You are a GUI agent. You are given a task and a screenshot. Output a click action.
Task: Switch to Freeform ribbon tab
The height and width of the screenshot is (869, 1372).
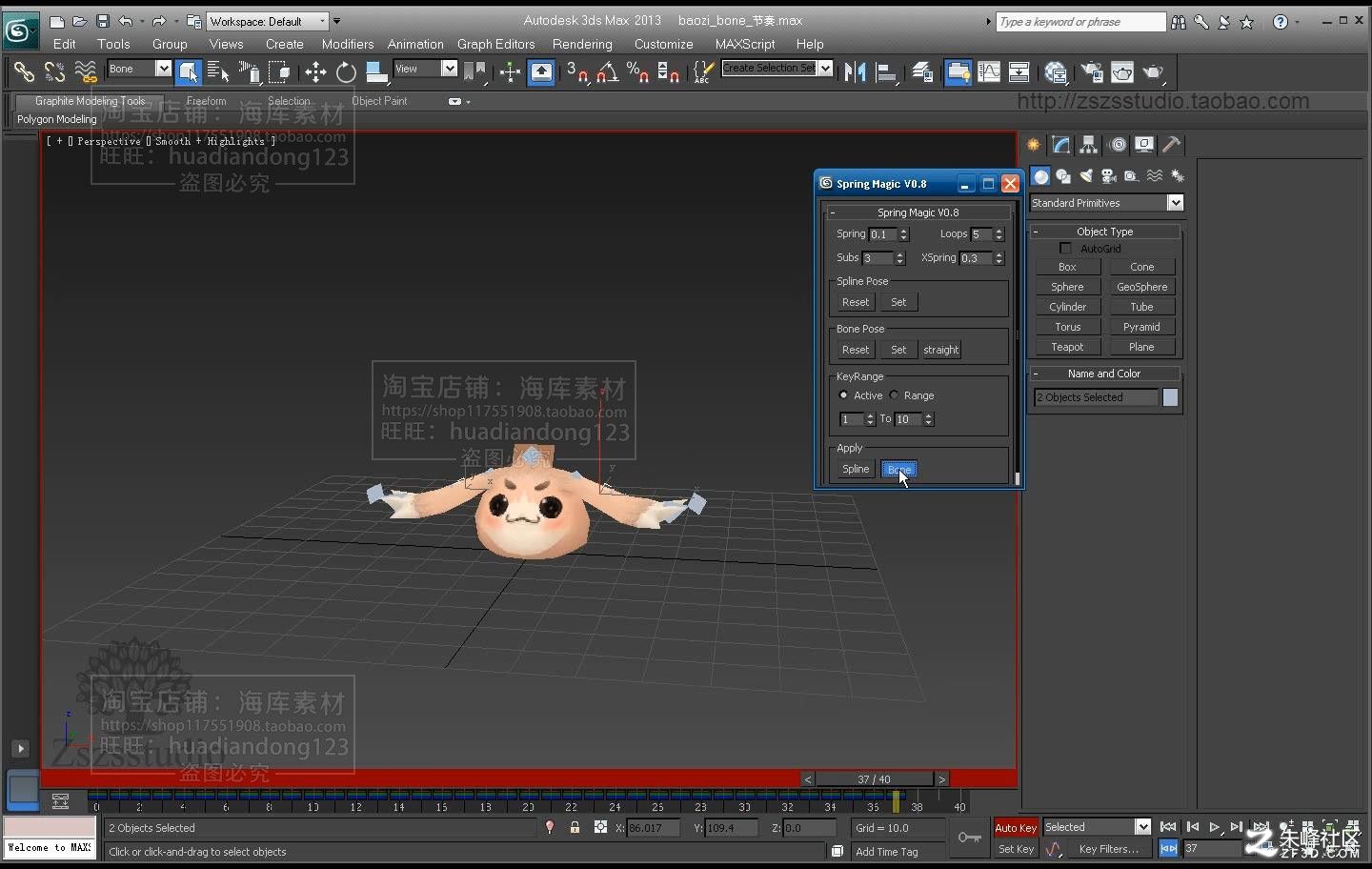point(207,101)
